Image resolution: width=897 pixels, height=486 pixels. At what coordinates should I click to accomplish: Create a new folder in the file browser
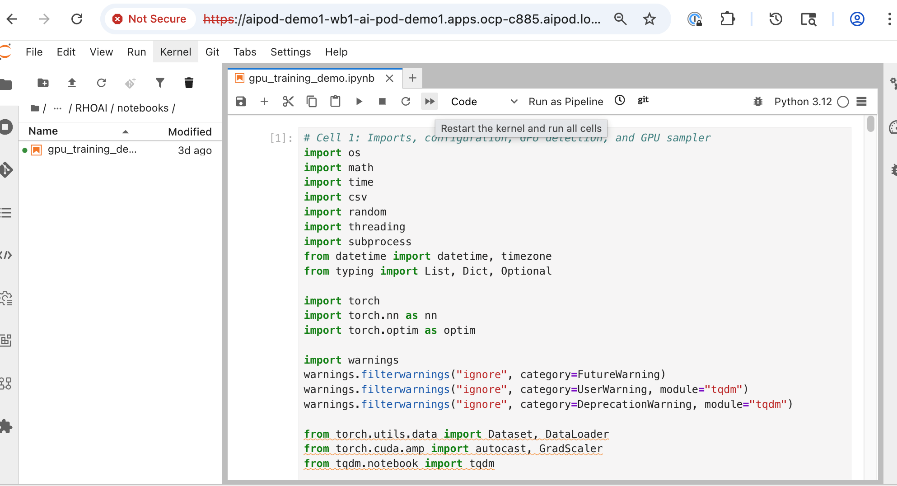[x=43, y=83]
